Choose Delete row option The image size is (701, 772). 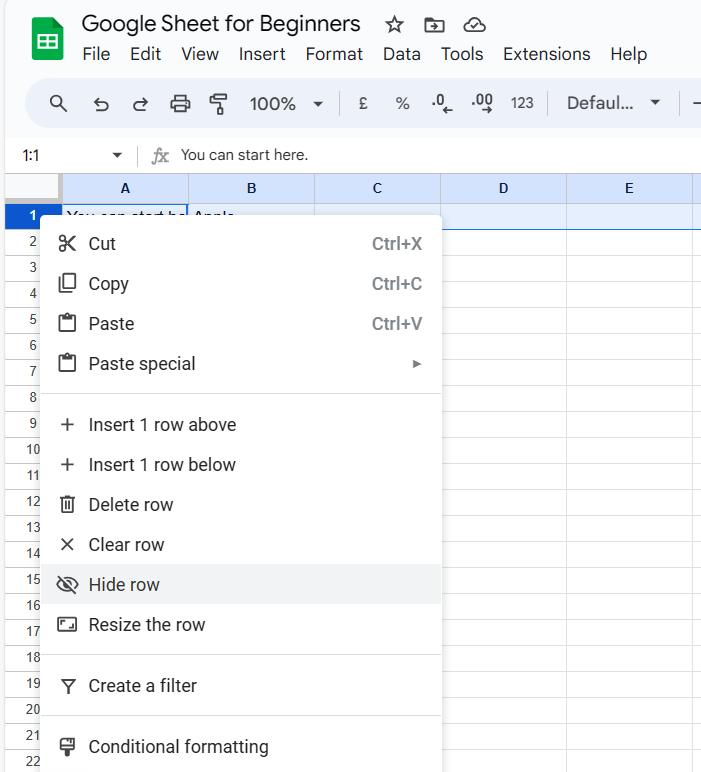point(241,504)
